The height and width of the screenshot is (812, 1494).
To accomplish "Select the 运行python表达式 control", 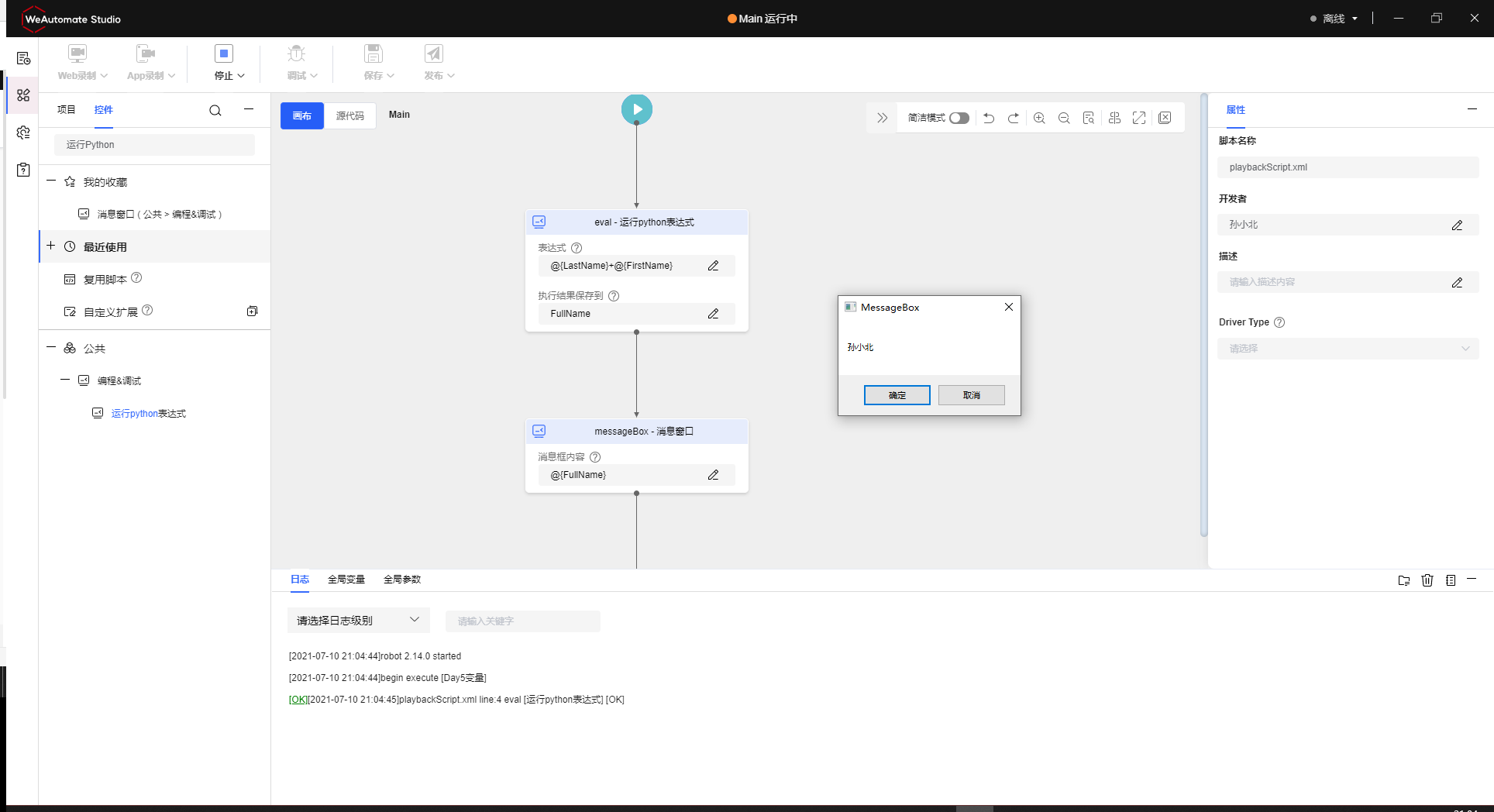I will tap(149, 414).
